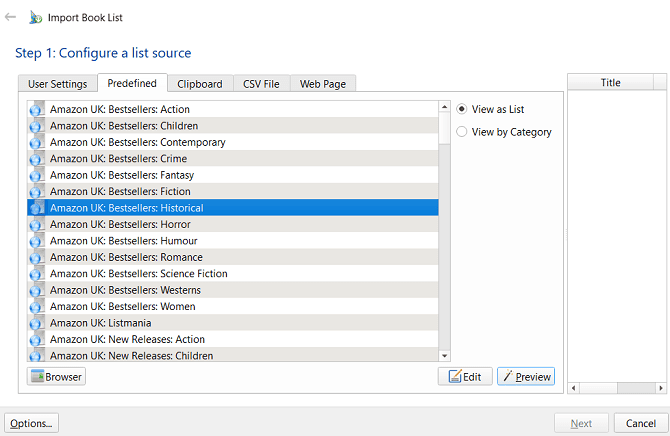Switch to the CSV File tab
This screenshot has height=436, width=670.
(261, 84)
